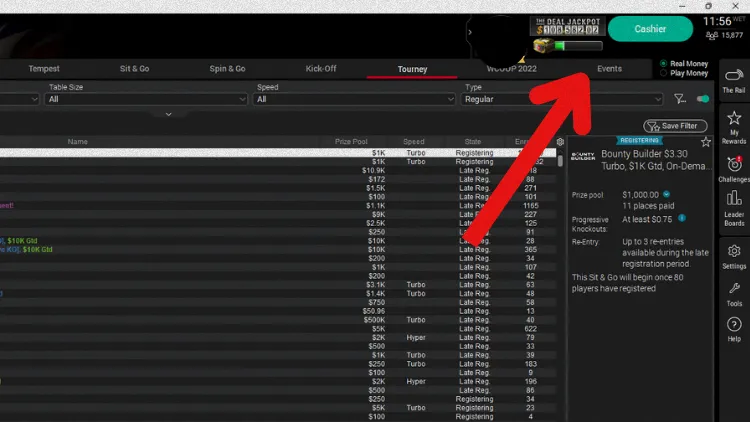
Task: Open My Rewards star icon
Action: click(733, 123)
